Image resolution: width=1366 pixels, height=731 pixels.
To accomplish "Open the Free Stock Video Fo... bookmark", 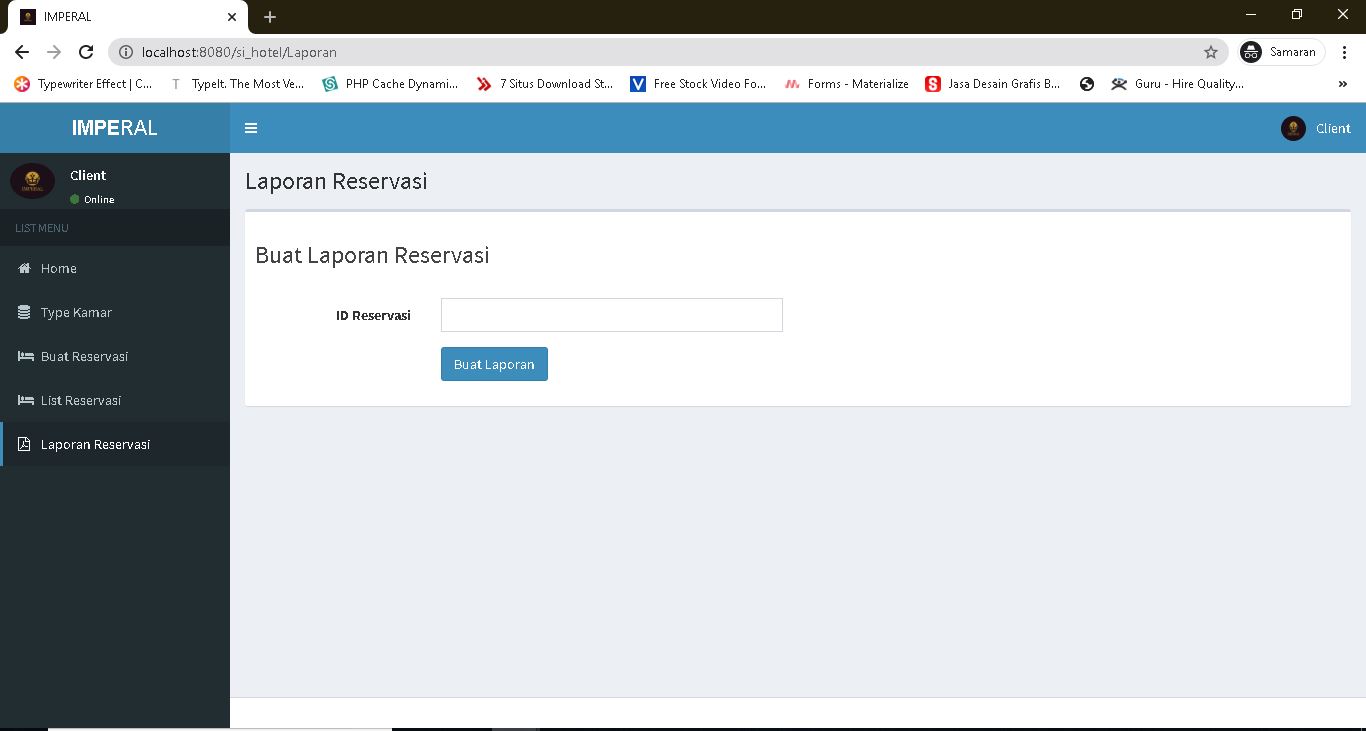I will [x=698, y=84].
